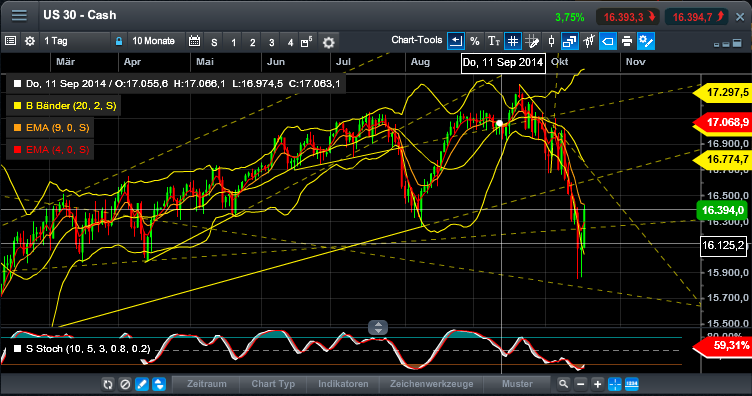Open the B Bänder (20, 2, S) legend

pos(63,105)
